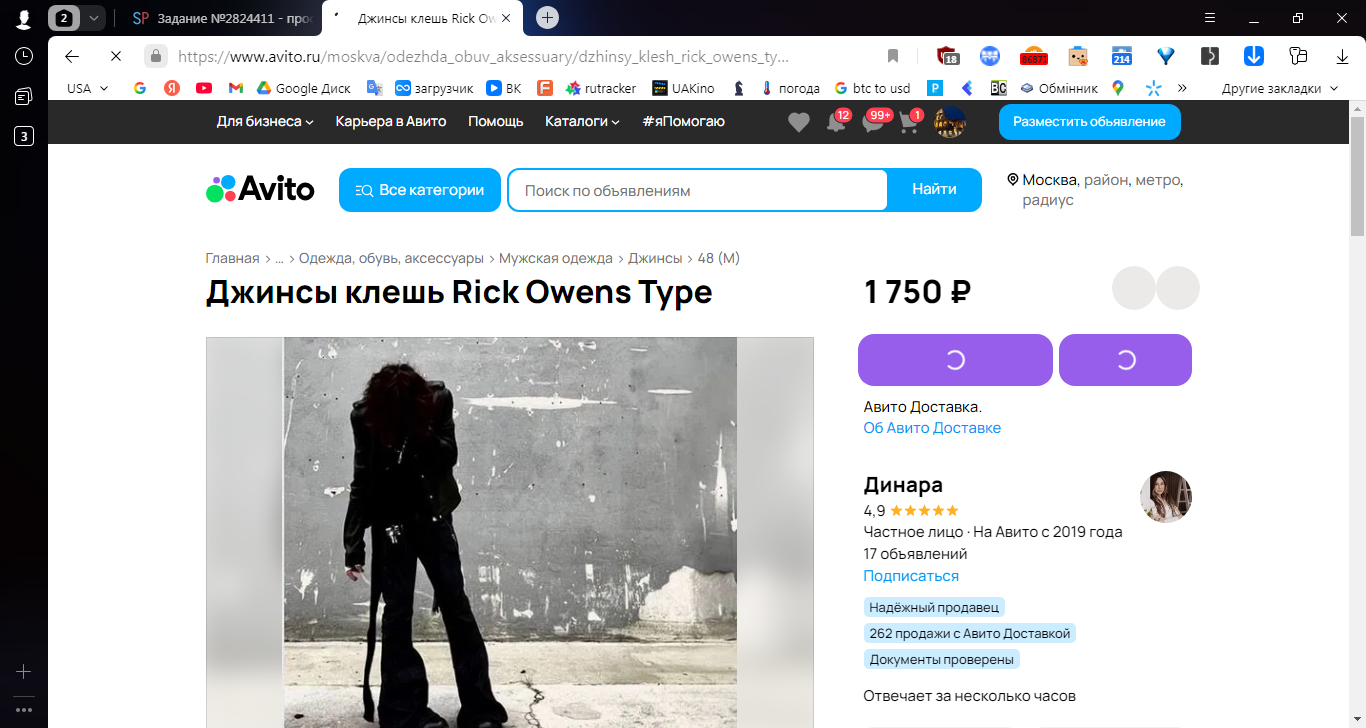This screenshot has width=1366, height=728.
Task: Click the Avito logo
Action: 260,189
